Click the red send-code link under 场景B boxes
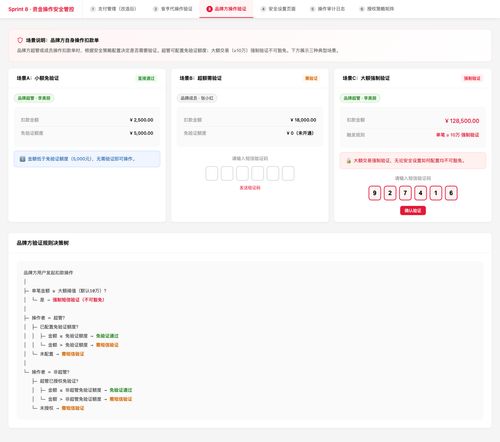 [250, 188]
